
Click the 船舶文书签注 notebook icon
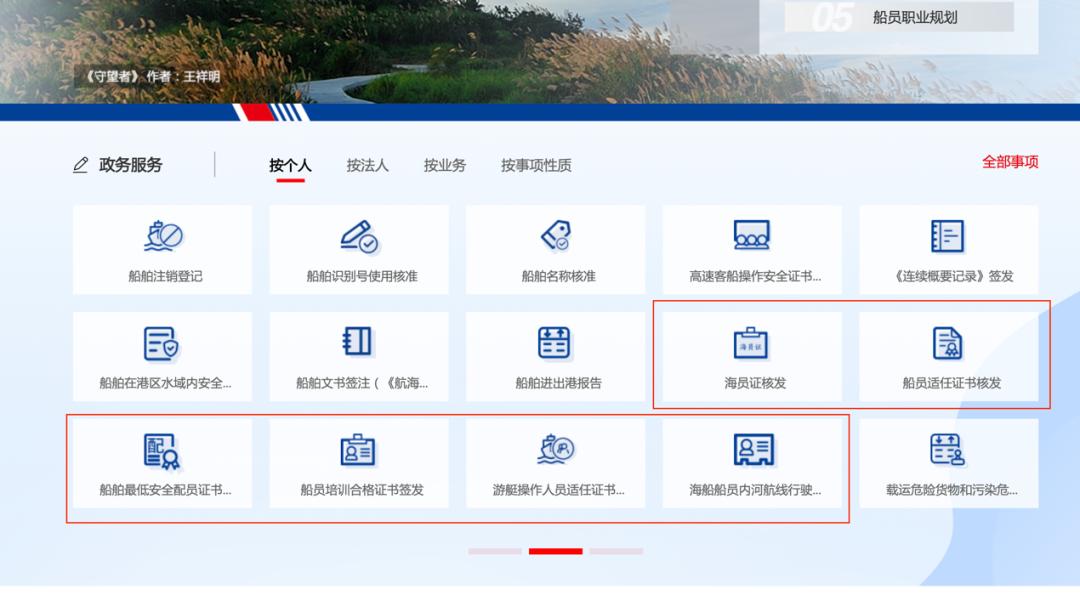pos(359,344)
